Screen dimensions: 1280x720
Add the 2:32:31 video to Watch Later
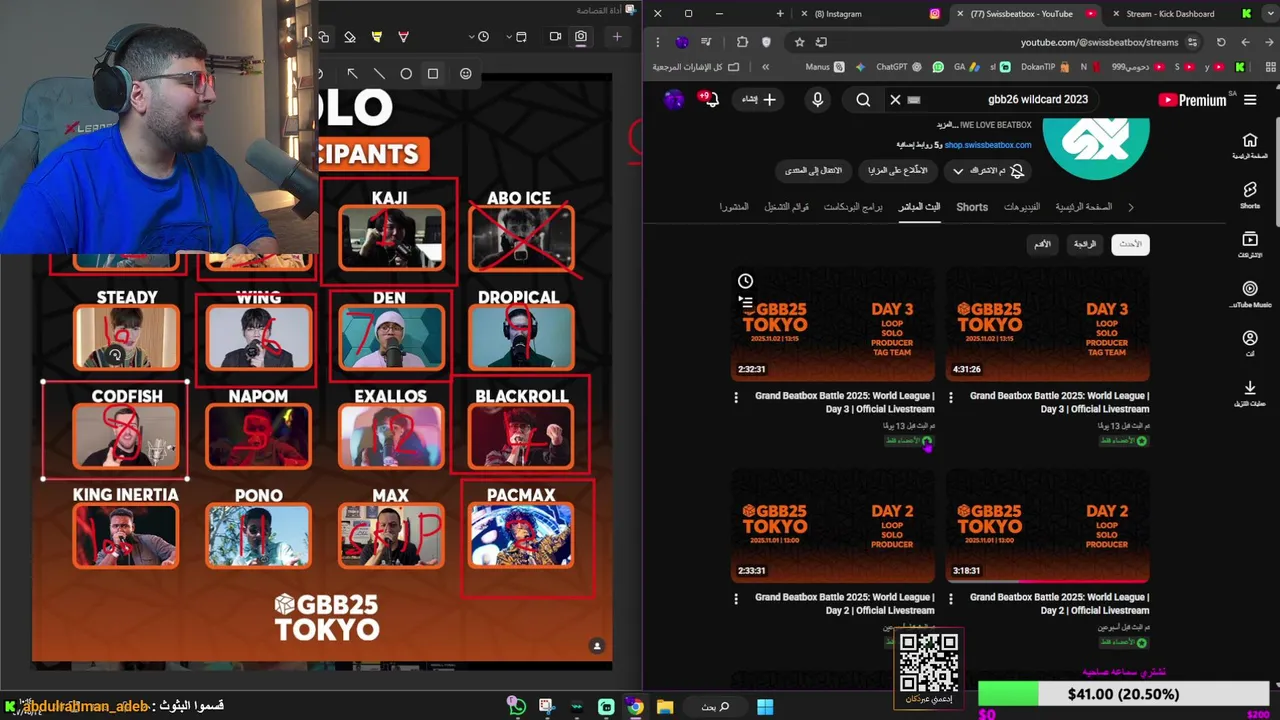[745, 281]
